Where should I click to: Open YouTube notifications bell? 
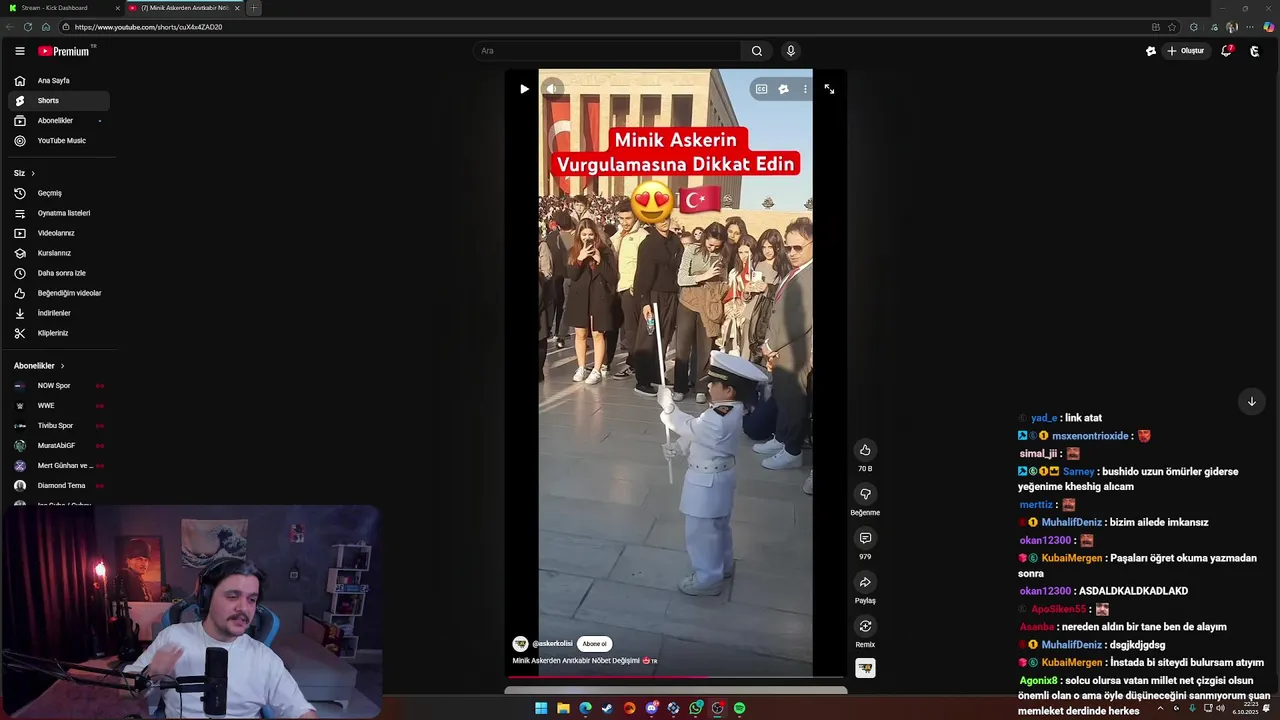tap(1226, 51)
